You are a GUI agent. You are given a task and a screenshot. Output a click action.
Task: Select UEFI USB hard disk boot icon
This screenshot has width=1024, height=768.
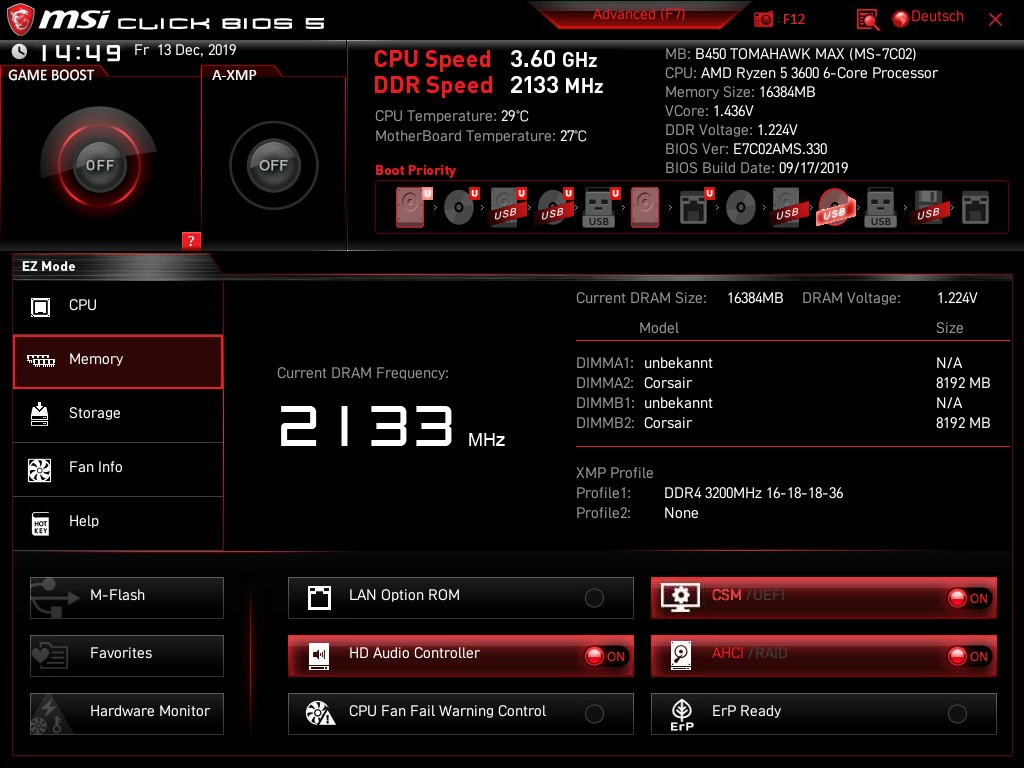click(x=507, y=207)
